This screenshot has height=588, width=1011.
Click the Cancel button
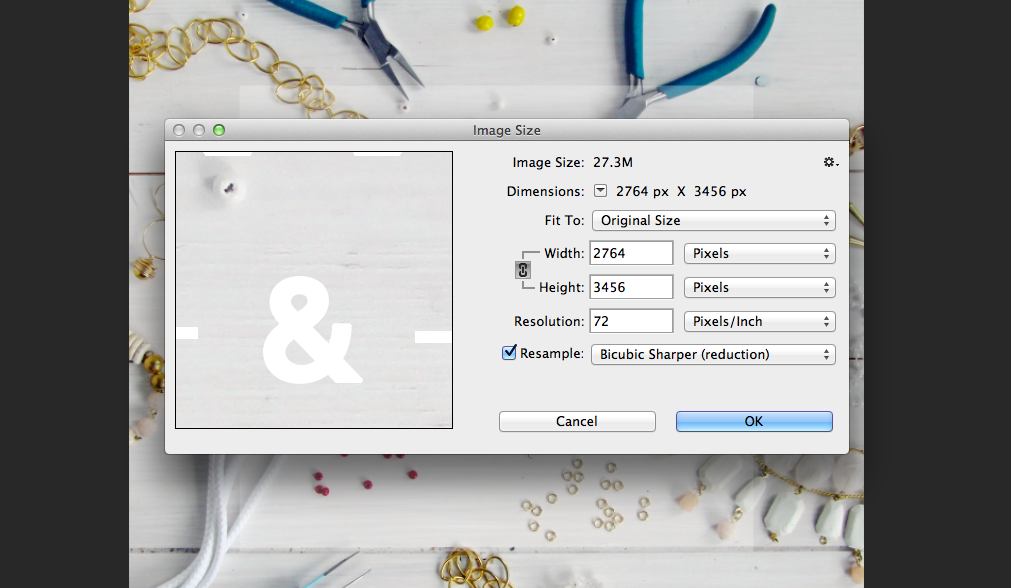point(577,421)
